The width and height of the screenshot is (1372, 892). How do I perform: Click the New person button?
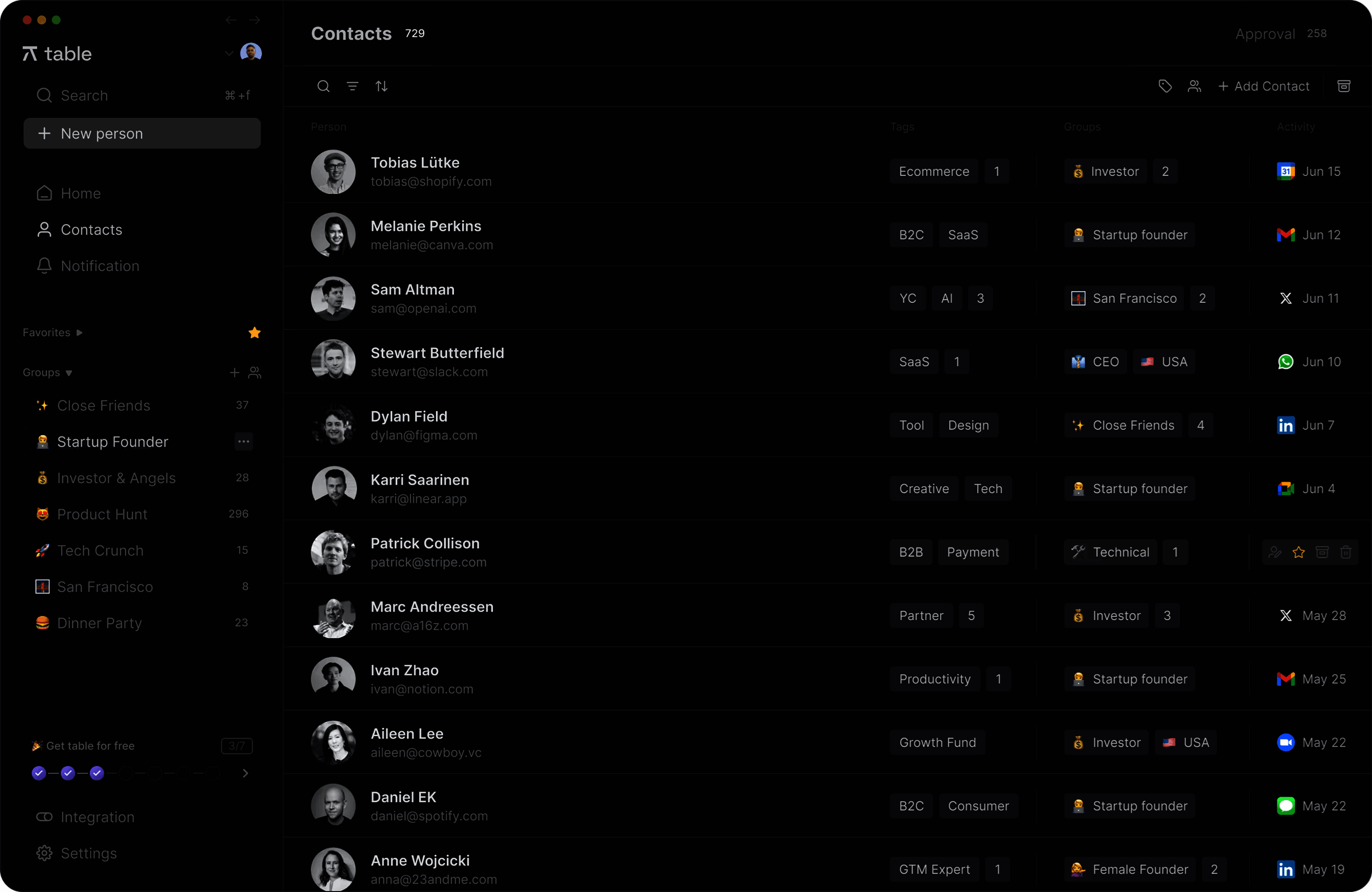(x=142, y=134)
